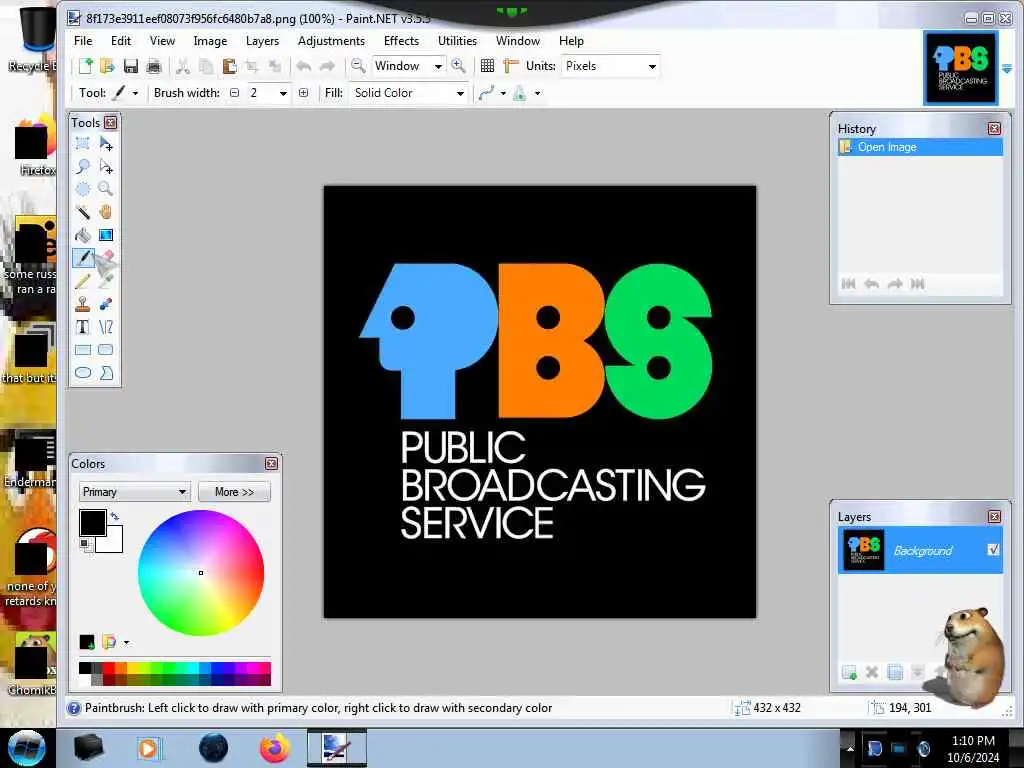Open the Primary color selector dropdown
The height and width of the screenshot is (768, 1024).
pyautogui.click(x=135, y=492)
